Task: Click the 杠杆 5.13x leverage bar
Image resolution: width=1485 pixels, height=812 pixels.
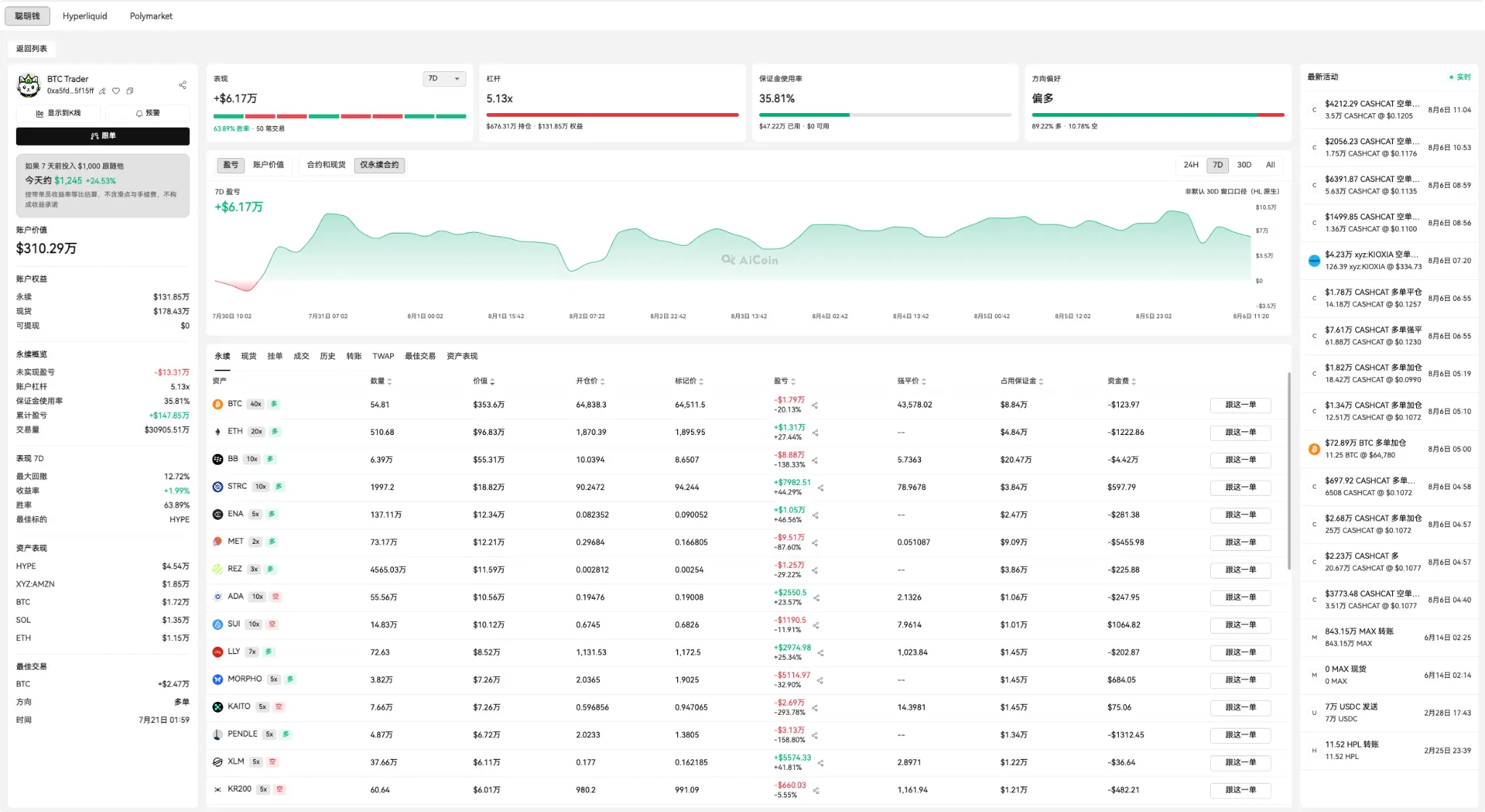Action: (x=613, y=115)
